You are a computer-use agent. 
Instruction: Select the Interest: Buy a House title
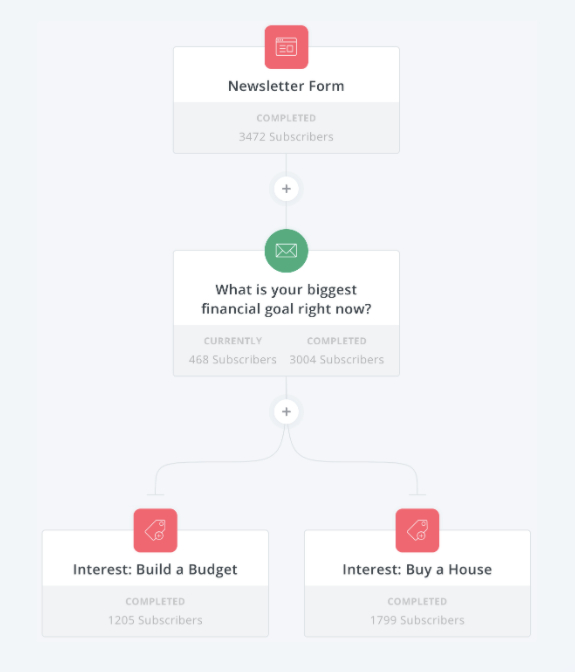417,570
